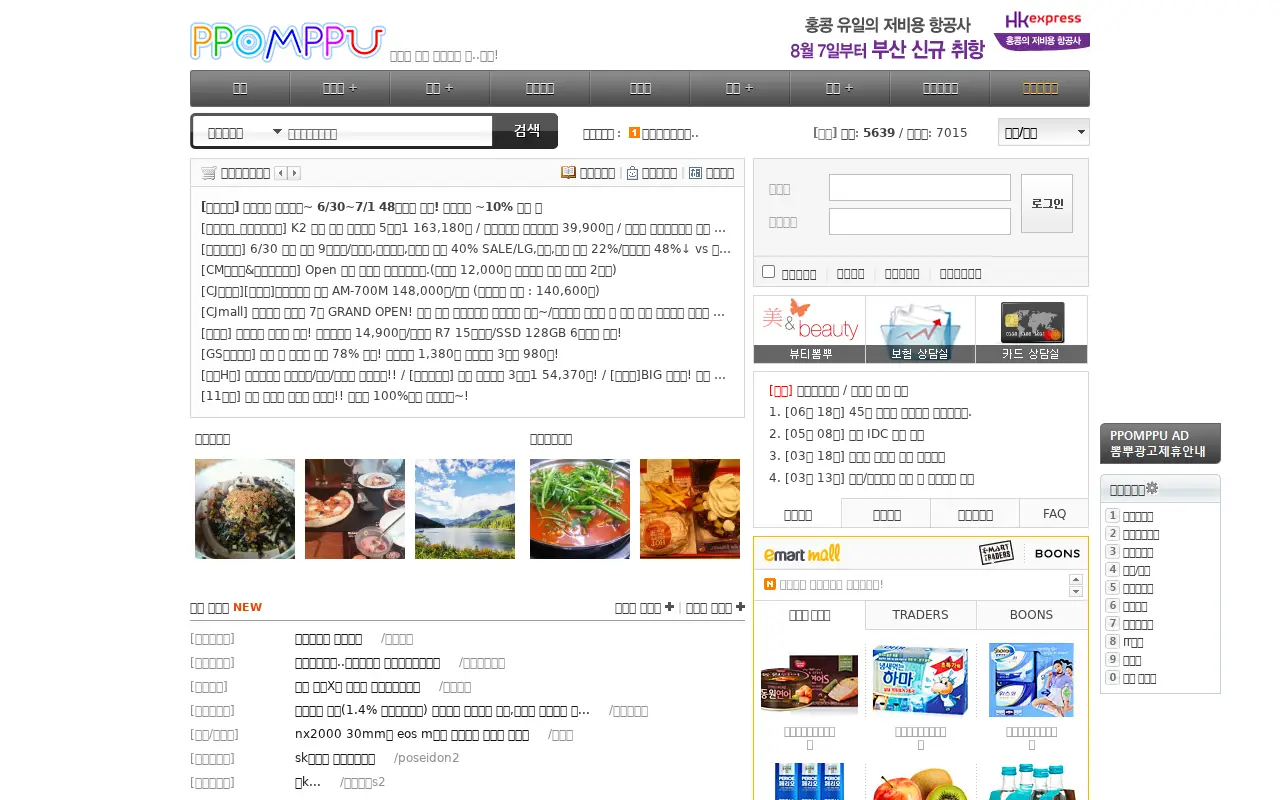
Task: Open the credit card banner
Action: pyautogui.click(x=1031, y=329)
